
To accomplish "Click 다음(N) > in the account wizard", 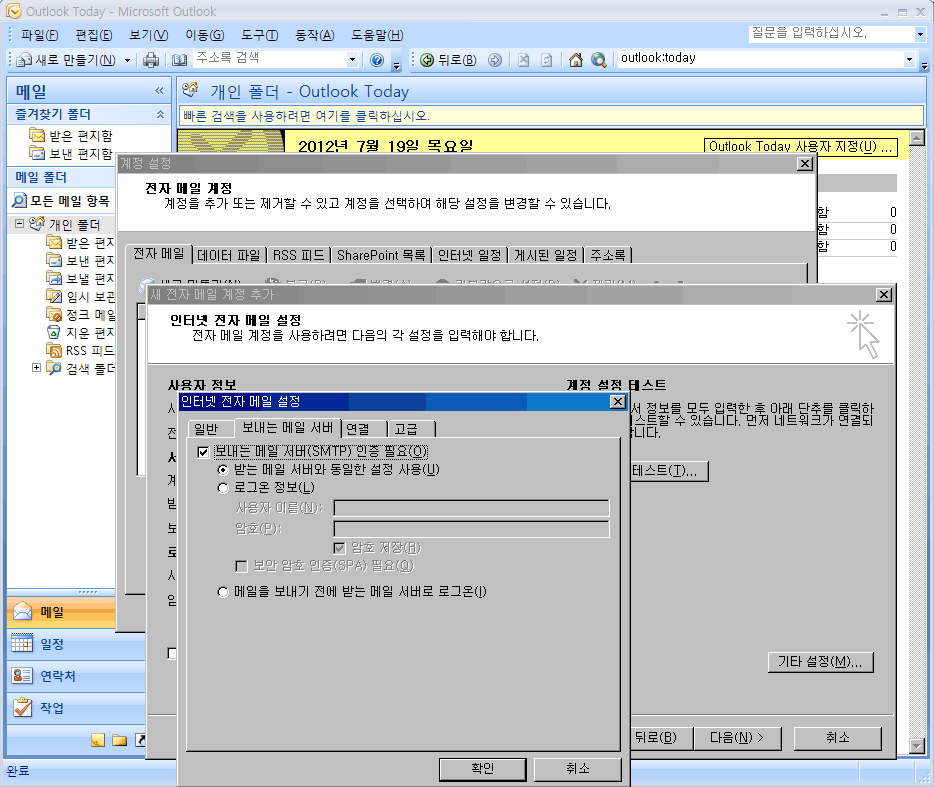I will click(x=737, y=738).
